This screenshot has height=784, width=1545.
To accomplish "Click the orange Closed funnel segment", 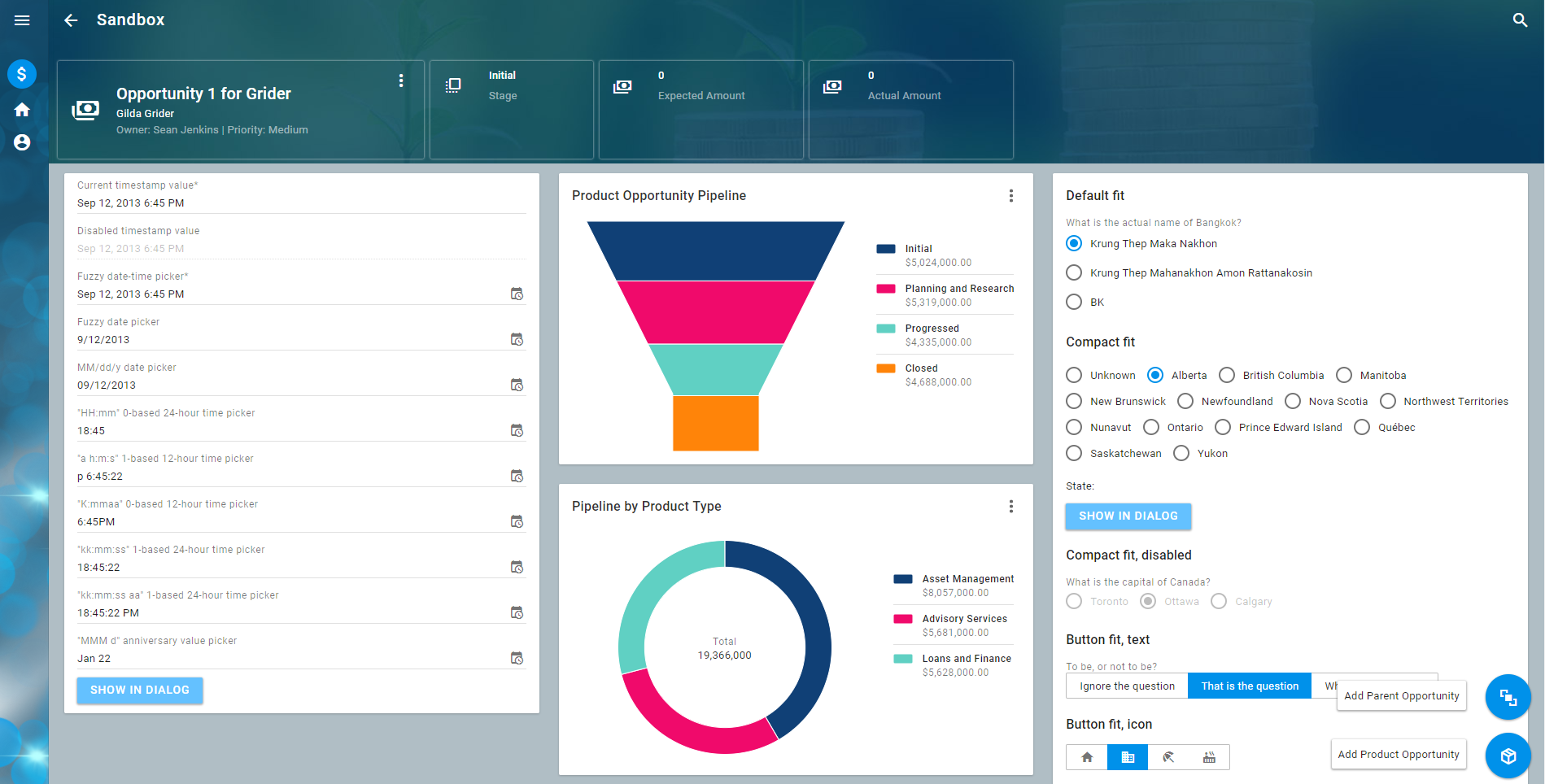I will [x=715, y=423].
